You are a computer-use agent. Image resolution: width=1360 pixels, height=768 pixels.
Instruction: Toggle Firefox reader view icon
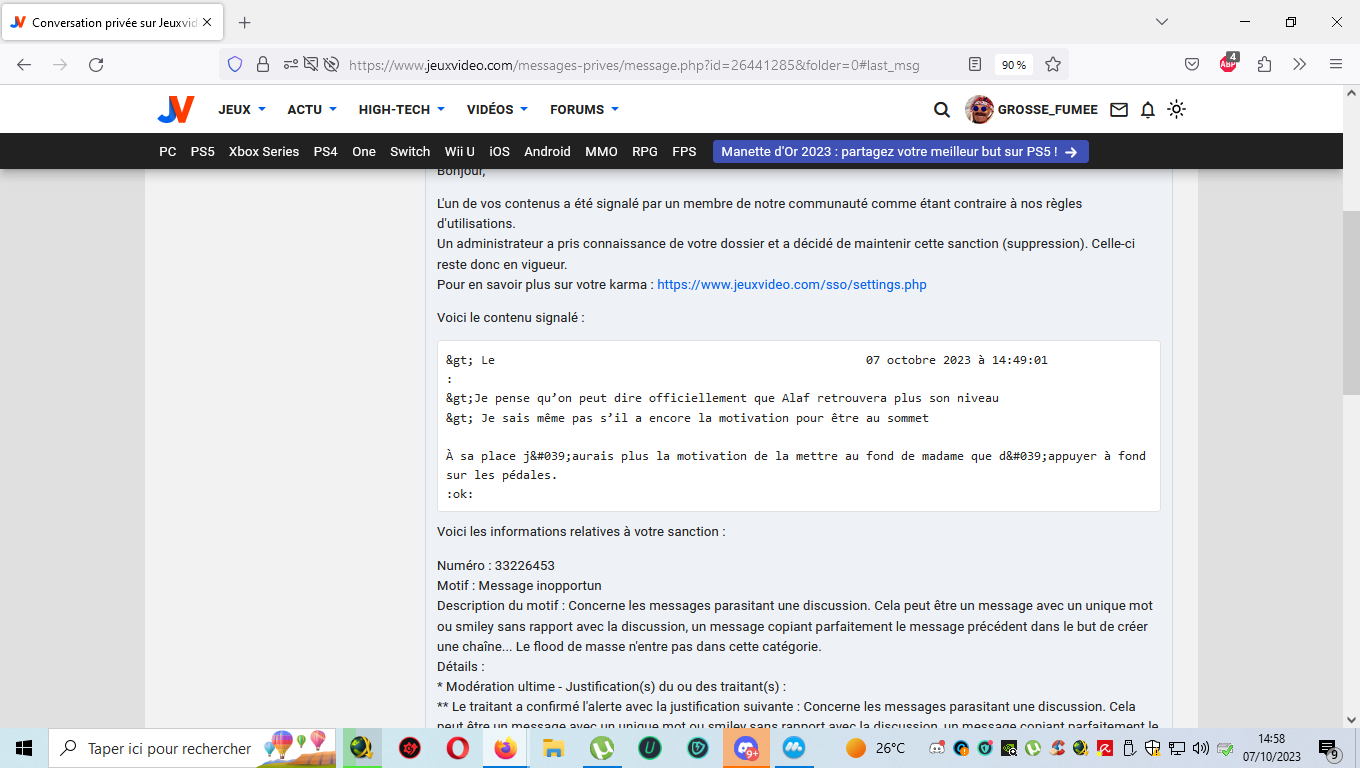click(975, 65)
